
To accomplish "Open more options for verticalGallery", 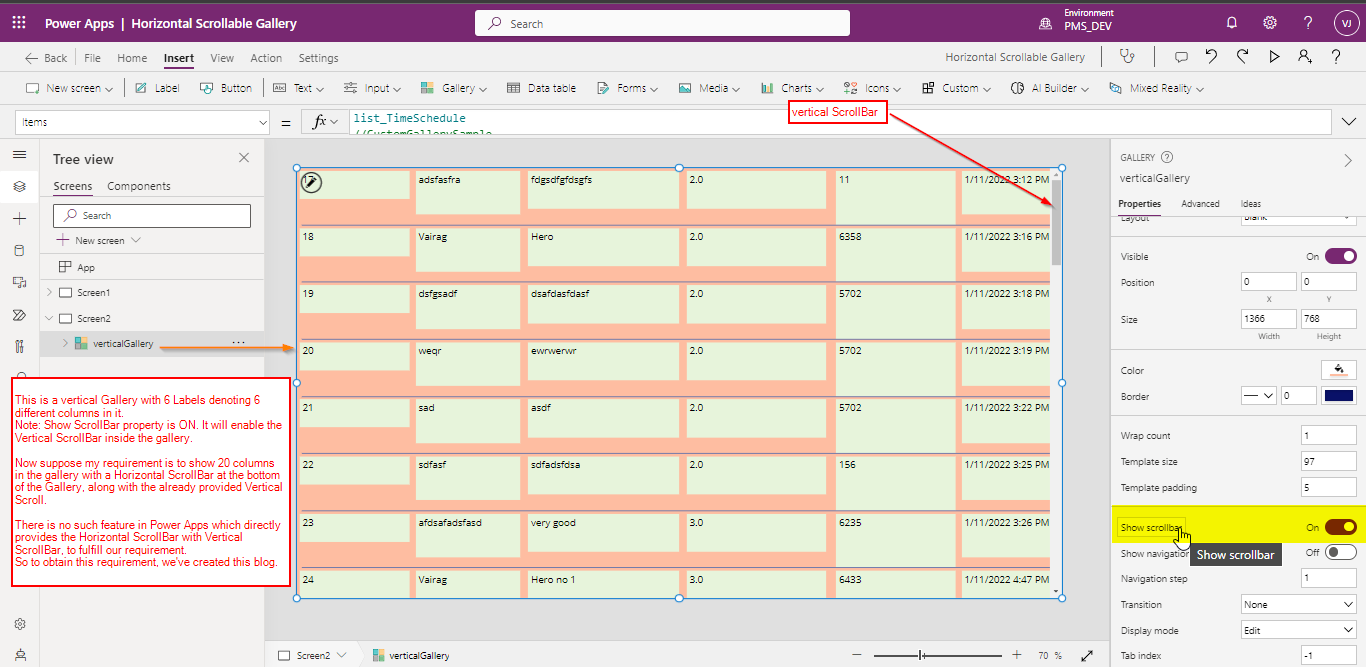I will pos(238,343).
